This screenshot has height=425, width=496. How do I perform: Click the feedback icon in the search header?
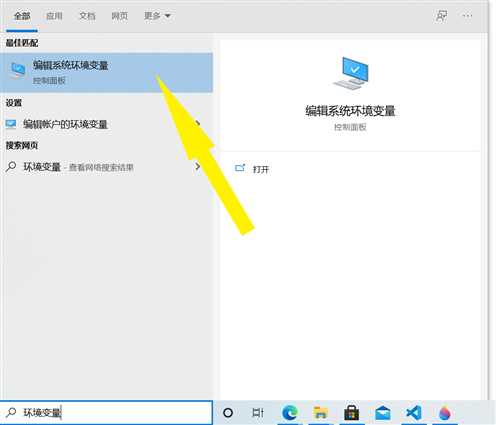pyautogui.click(x=441, y=16)
